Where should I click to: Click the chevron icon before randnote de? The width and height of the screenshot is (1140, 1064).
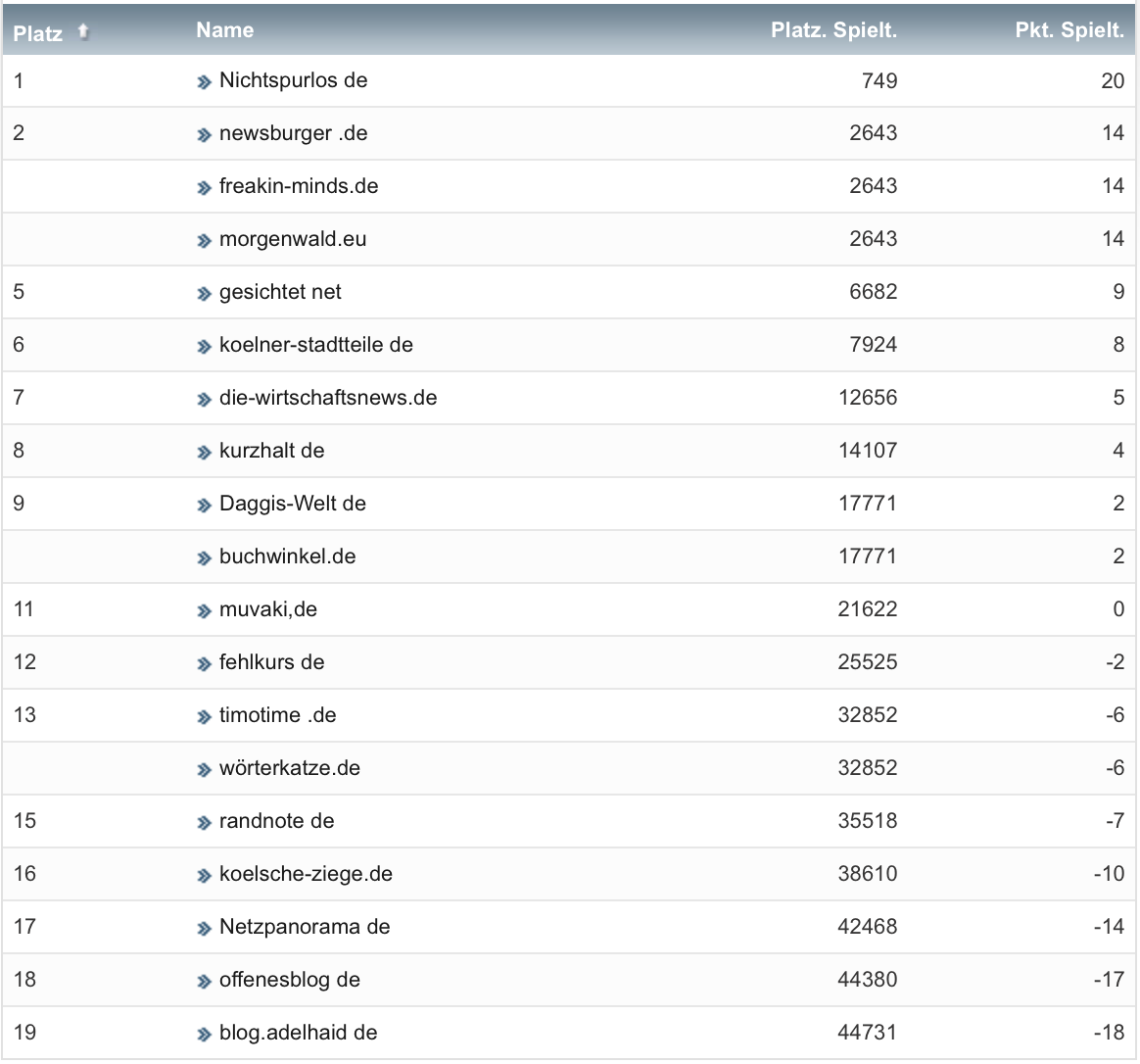coord(204,823)
